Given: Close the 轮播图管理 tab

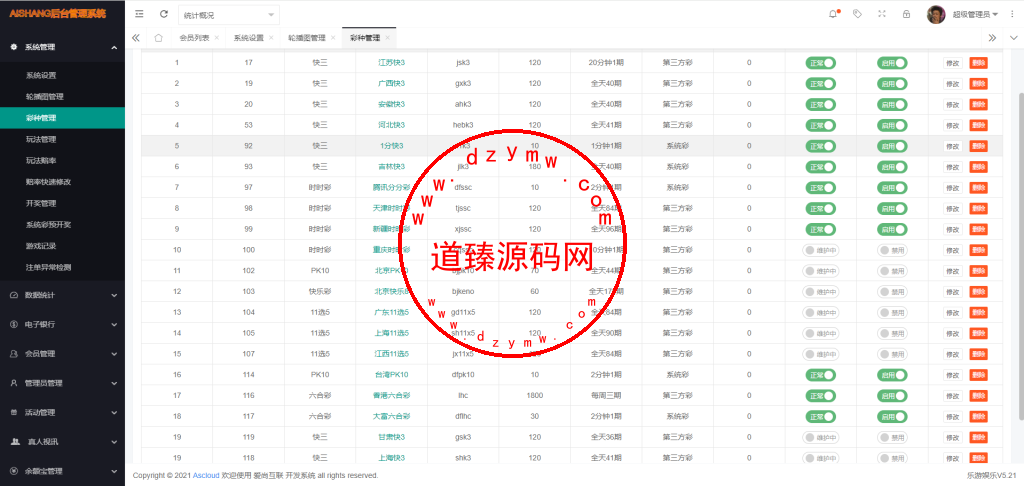Looking at the screenshot, I should click(332, 38).
